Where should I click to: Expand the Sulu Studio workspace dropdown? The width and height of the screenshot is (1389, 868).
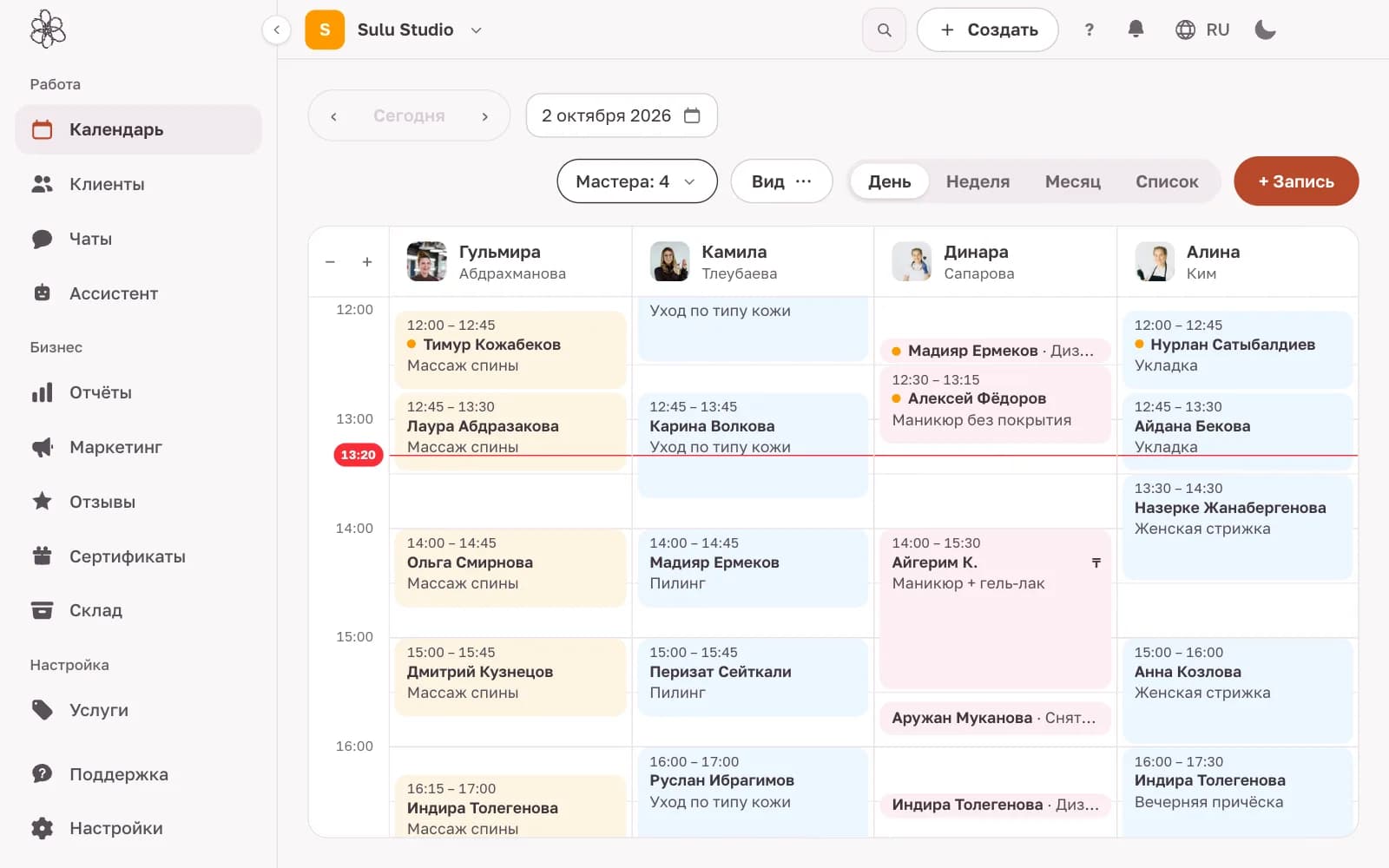pyautogui.click(x=394, y=30)
